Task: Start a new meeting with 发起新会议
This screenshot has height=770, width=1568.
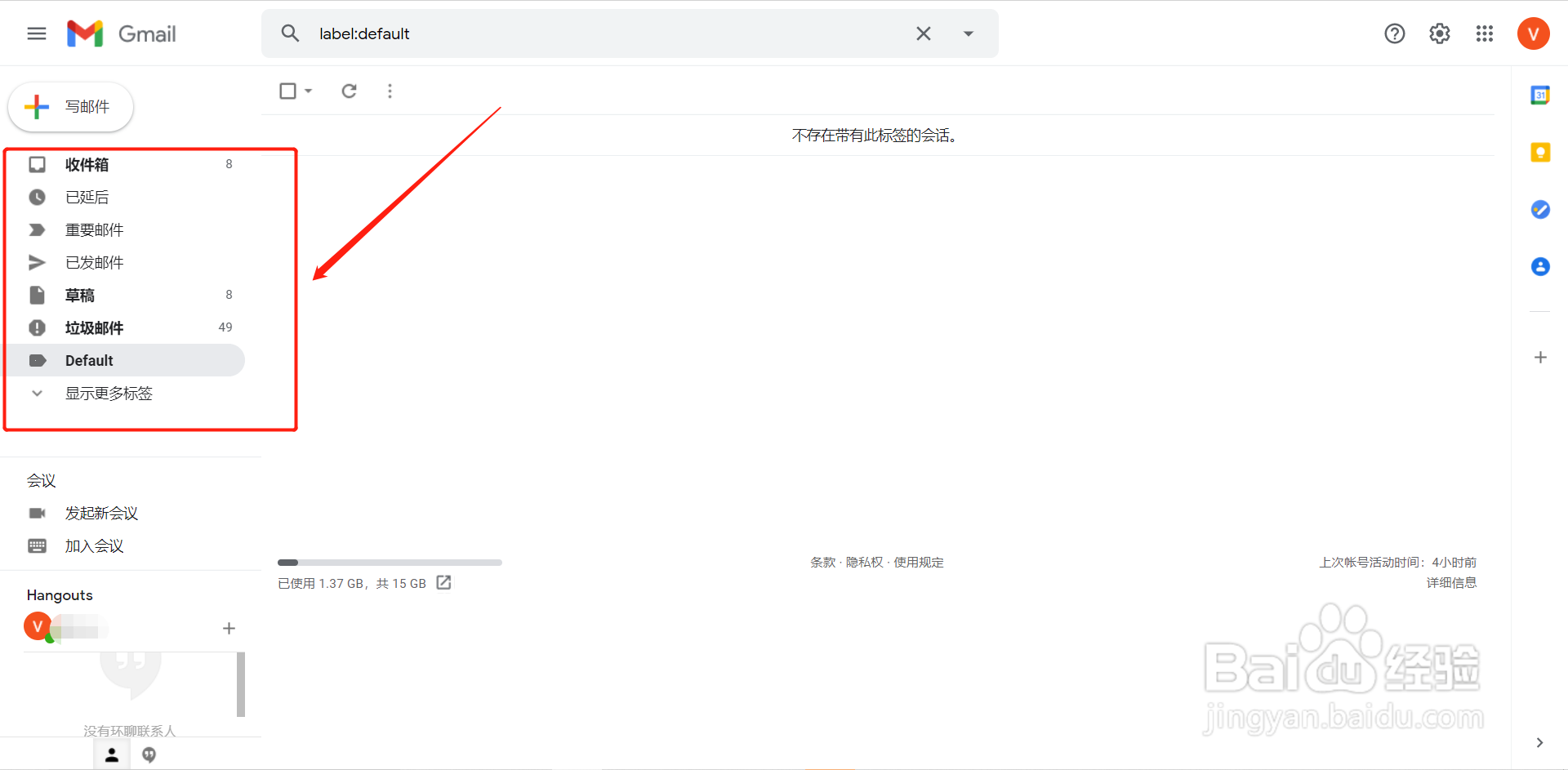Action: [101, 513]
